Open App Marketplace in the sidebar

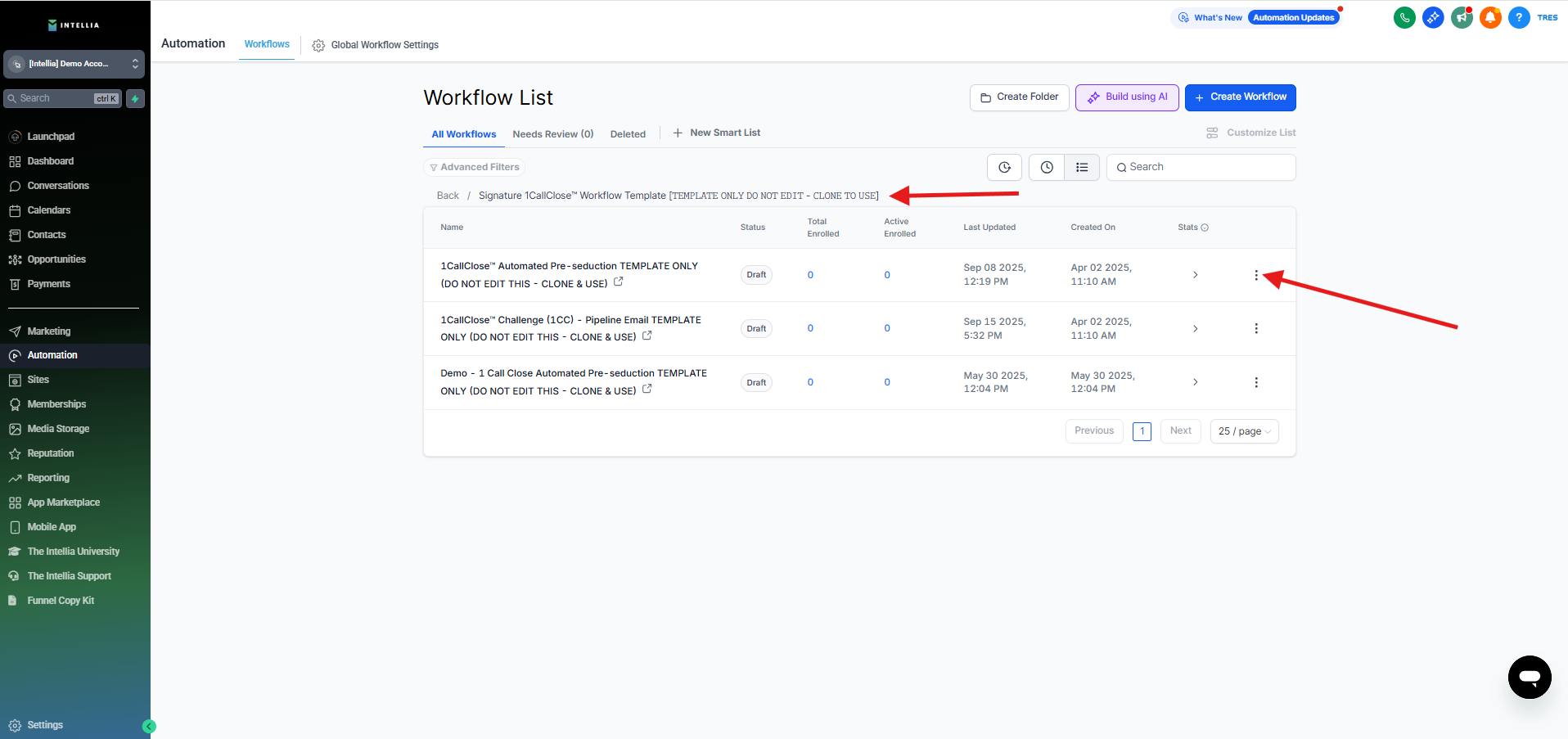(64, 502)
